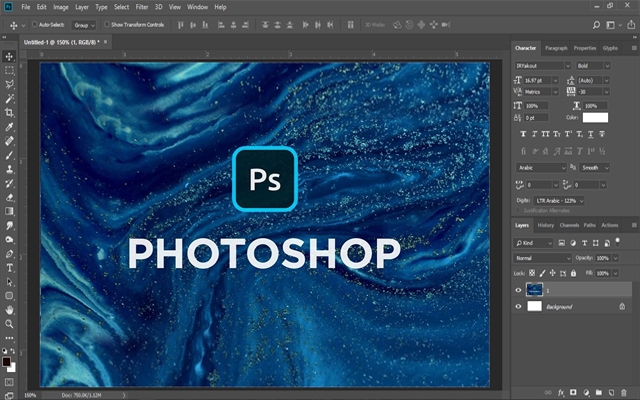Screen dimensions: 640x400
Task: Select the Path Selection arrow tool
Action: tap(9, 282)
